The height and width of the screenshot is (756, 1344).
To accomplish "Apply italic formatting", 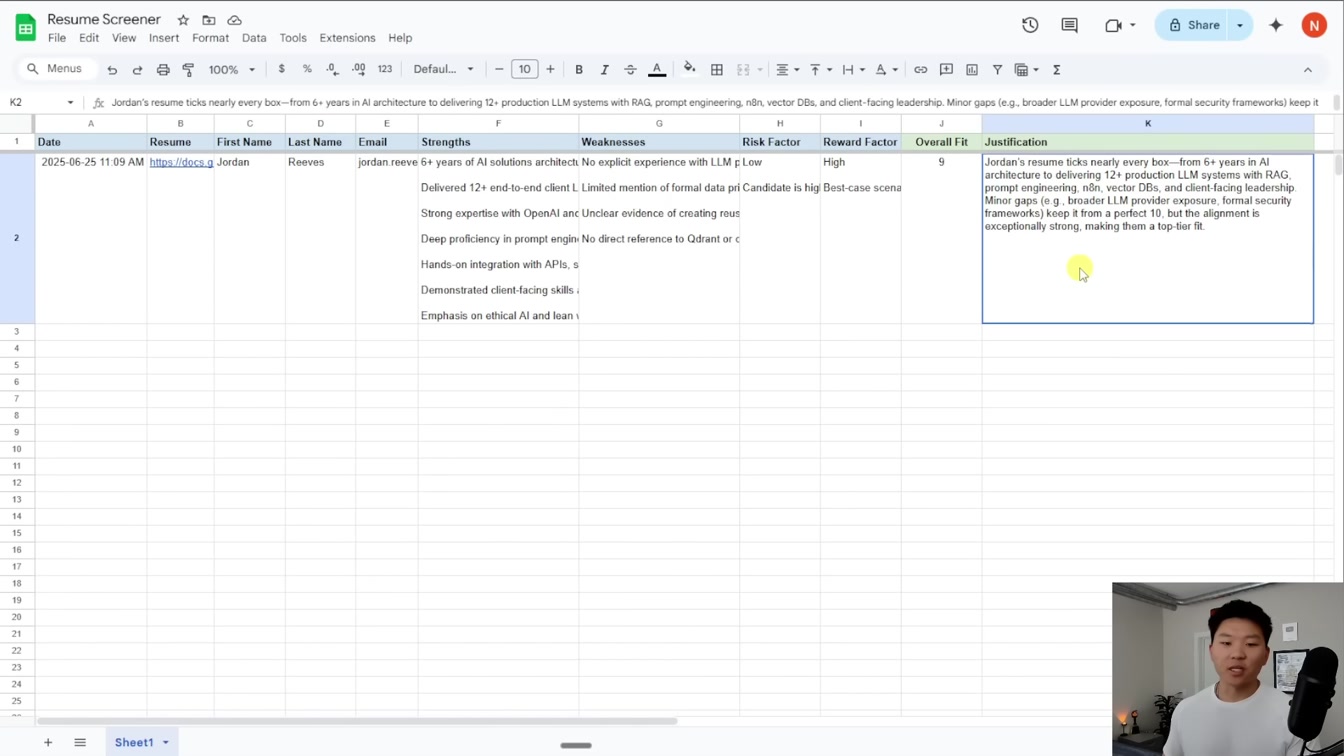I will pos(604,69).
